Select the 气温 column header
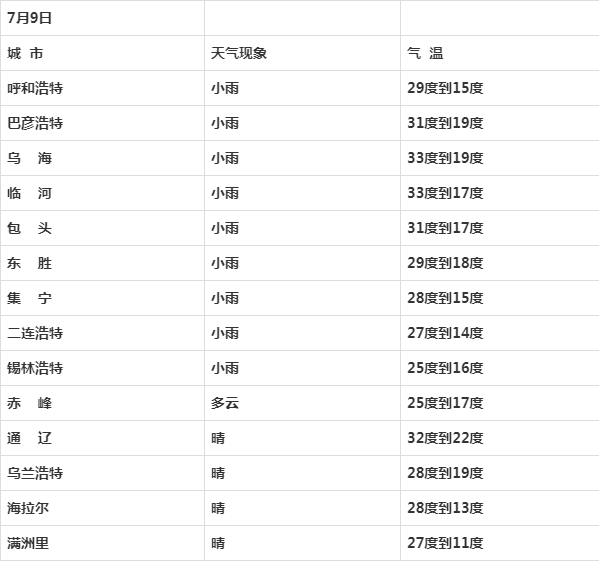This screenshot has width=599, height=562. tap(500, 53)
